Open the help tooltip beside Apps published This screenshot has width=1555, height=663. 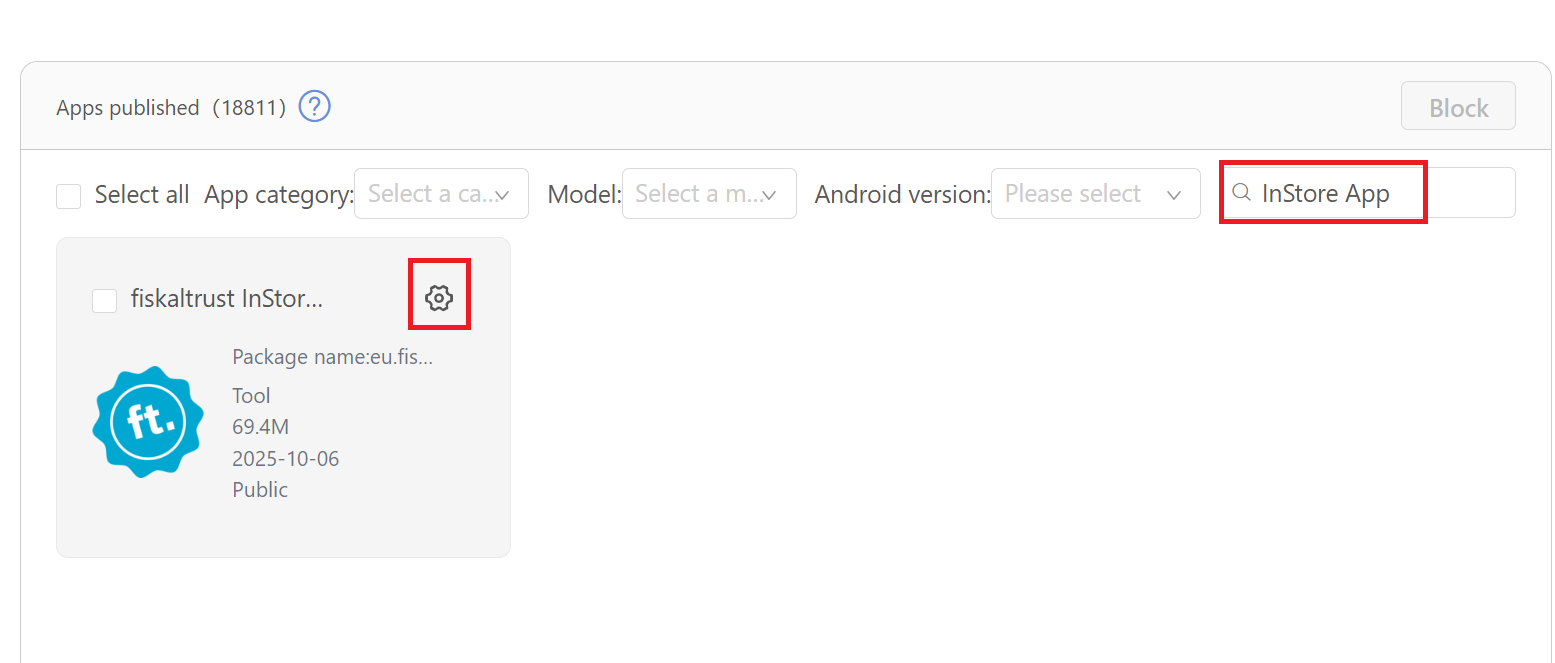[315, 106]
